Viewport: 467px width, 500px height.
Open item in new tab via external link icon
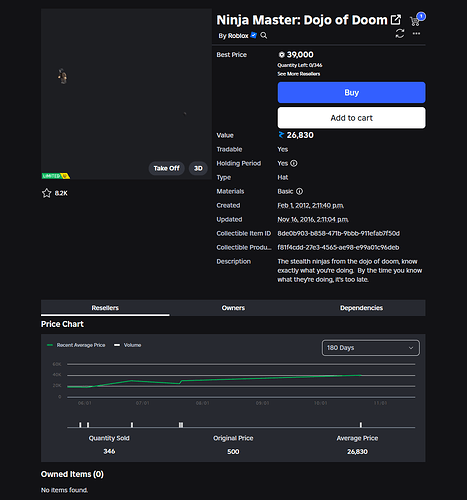click(396, 20)
